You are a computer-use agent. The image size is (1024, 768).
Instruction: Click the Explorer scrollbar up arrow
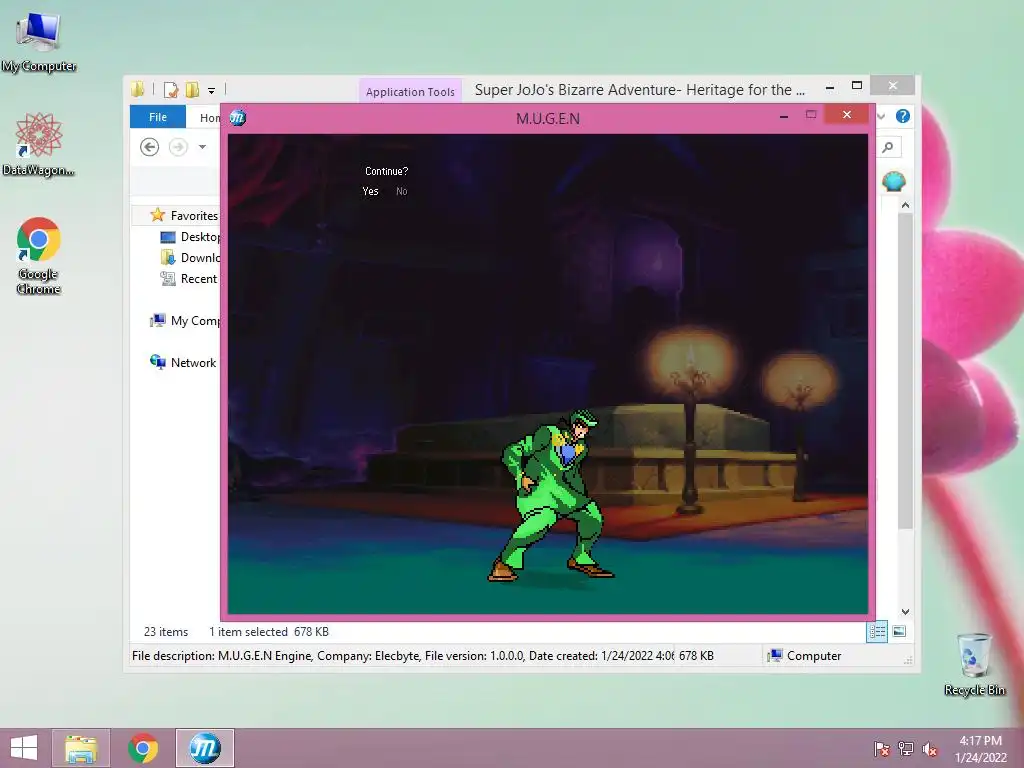pyautogui.click(x=905, y=205)
